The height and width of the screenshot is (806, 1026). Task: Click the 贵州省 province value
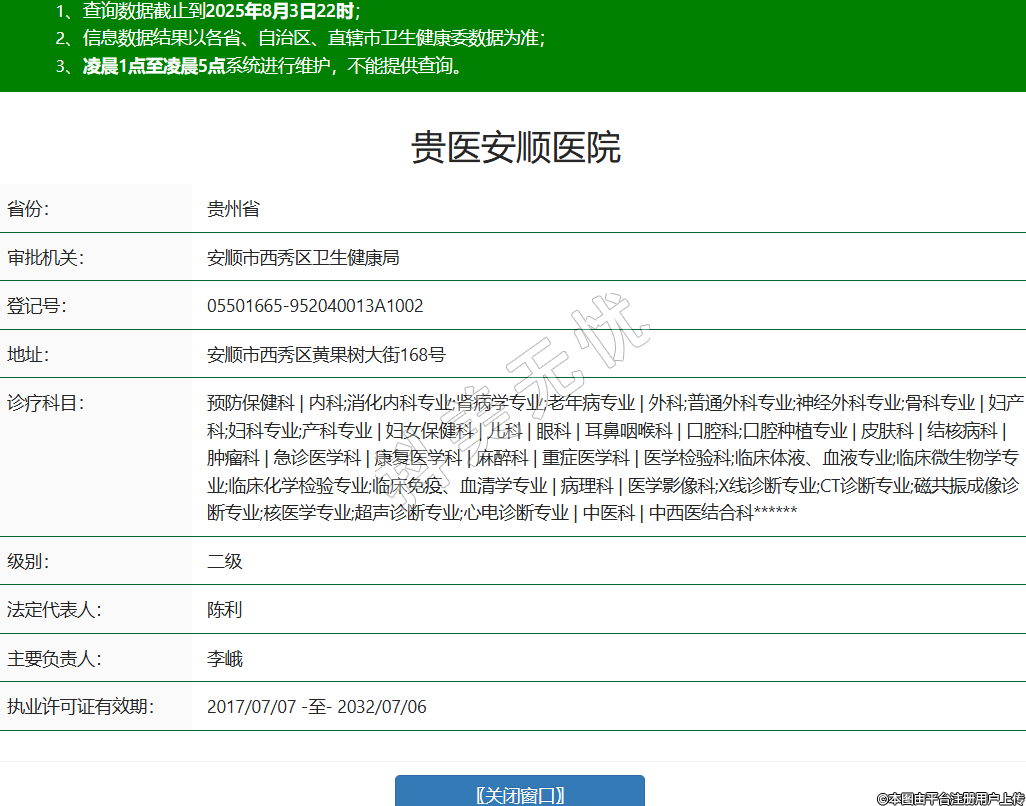pos(233,209)
